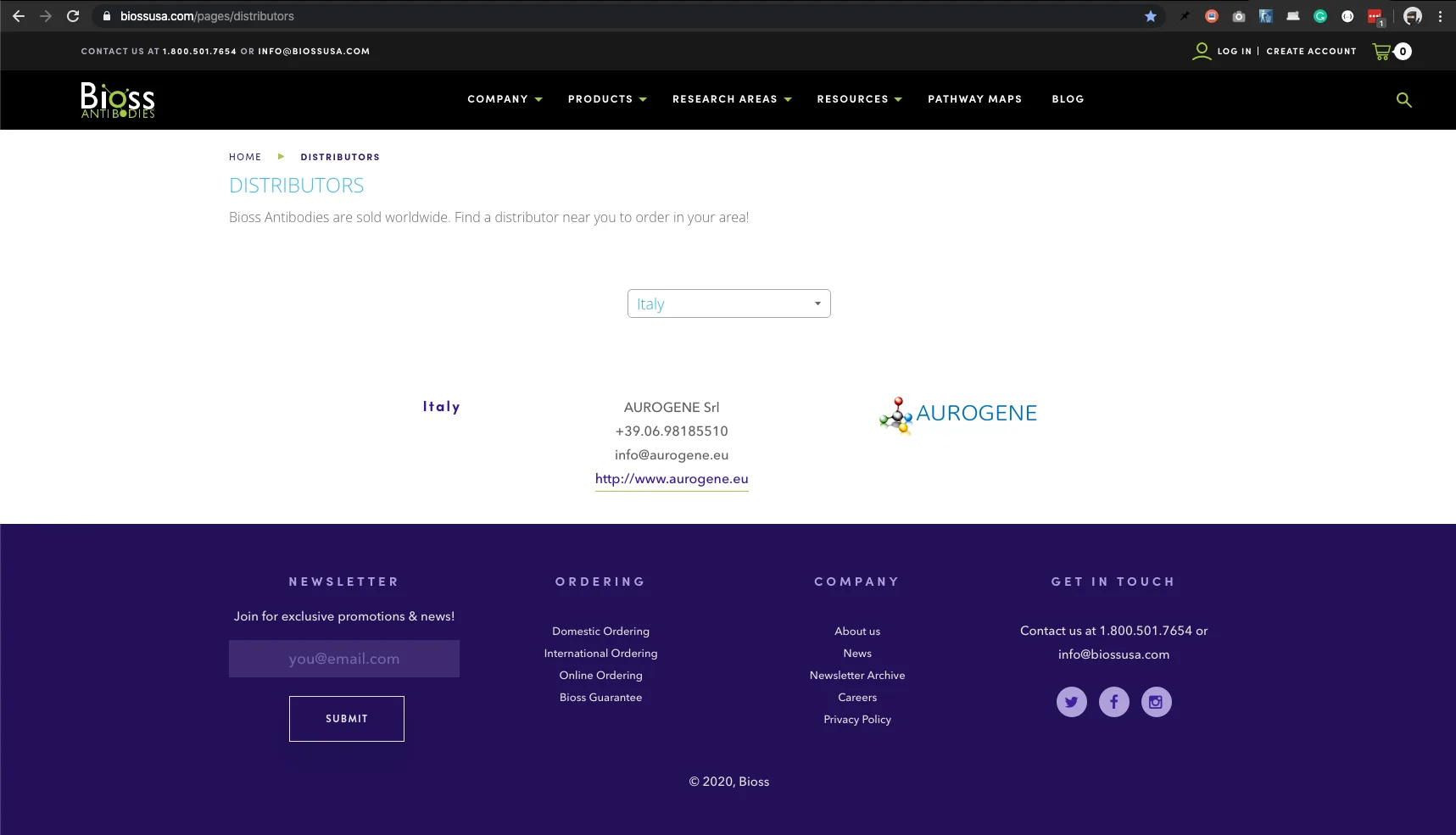The width and height of the screenshot is (1456, 835).
Task: Click the bookmark star in the address bar
Action: 1150,16
